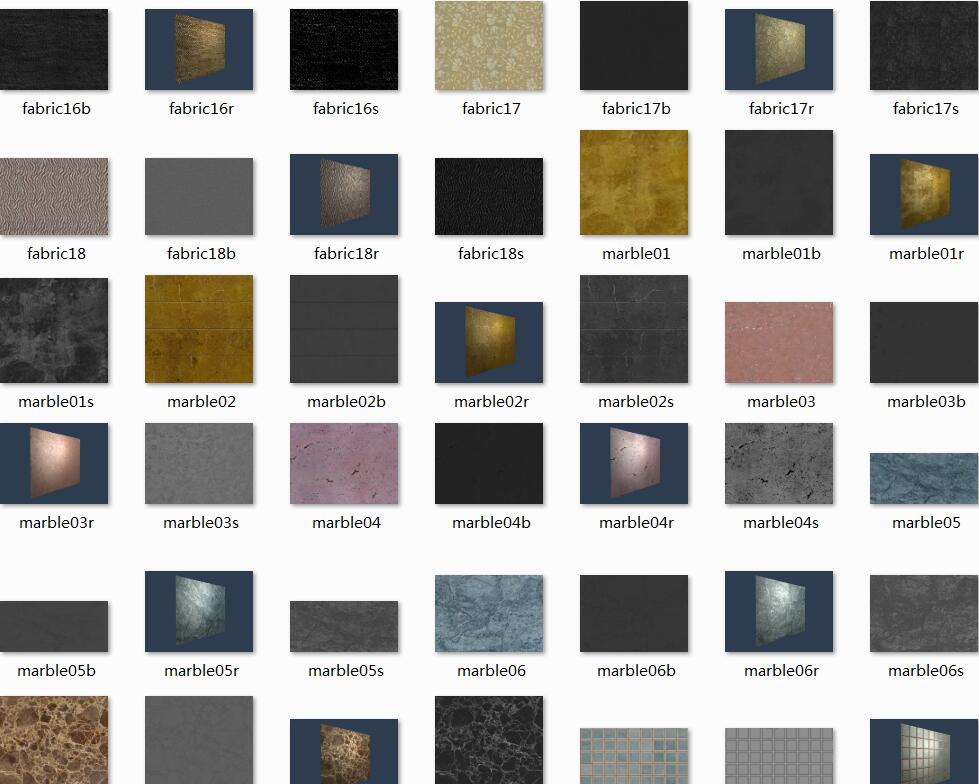The image size is (979, 784).
Task: Select the marble05r render preview
Action: 199,612
